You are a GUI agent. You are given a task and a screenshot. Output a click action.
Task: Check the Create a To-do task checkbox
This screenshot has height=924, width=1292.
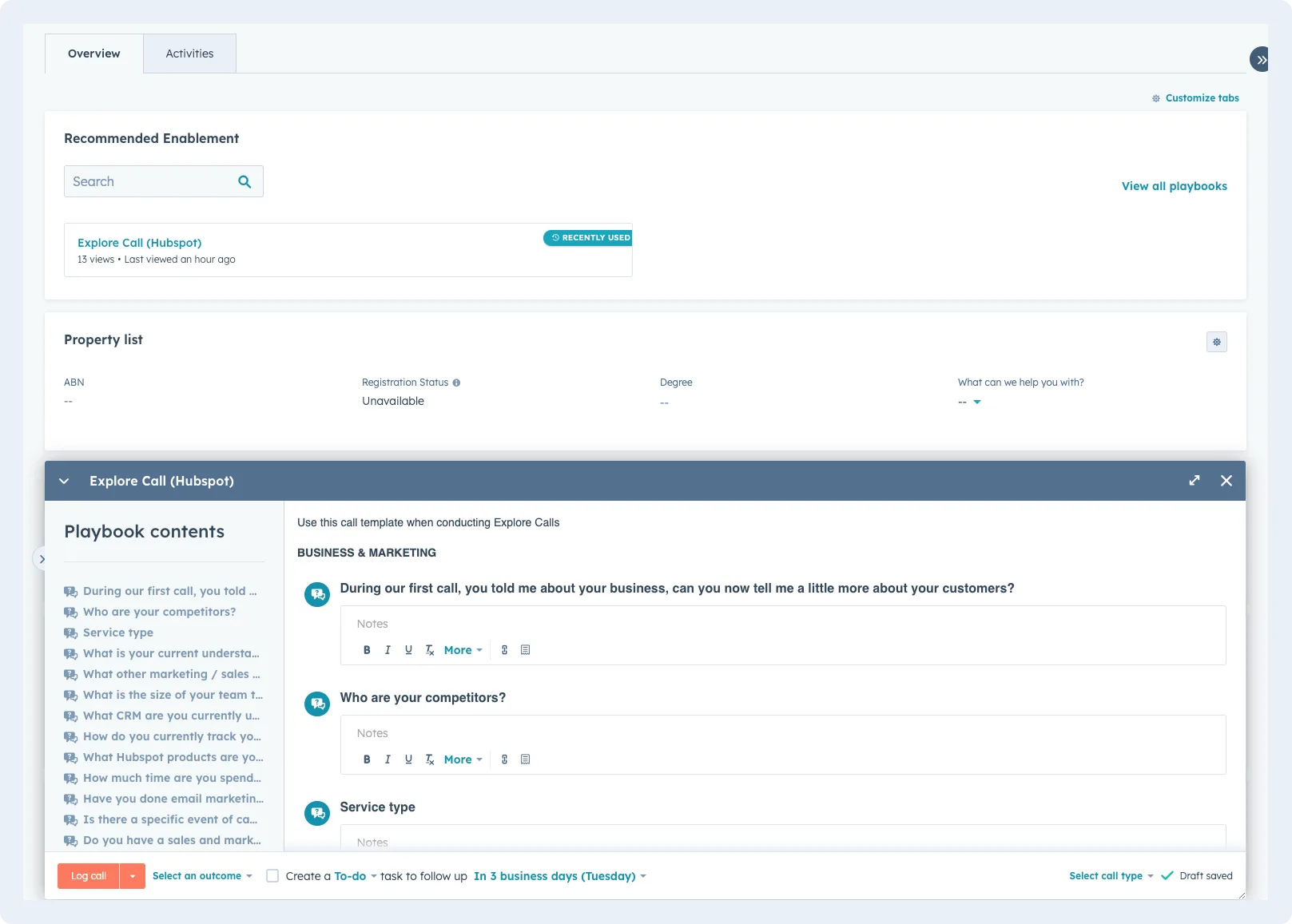point(272,876)
